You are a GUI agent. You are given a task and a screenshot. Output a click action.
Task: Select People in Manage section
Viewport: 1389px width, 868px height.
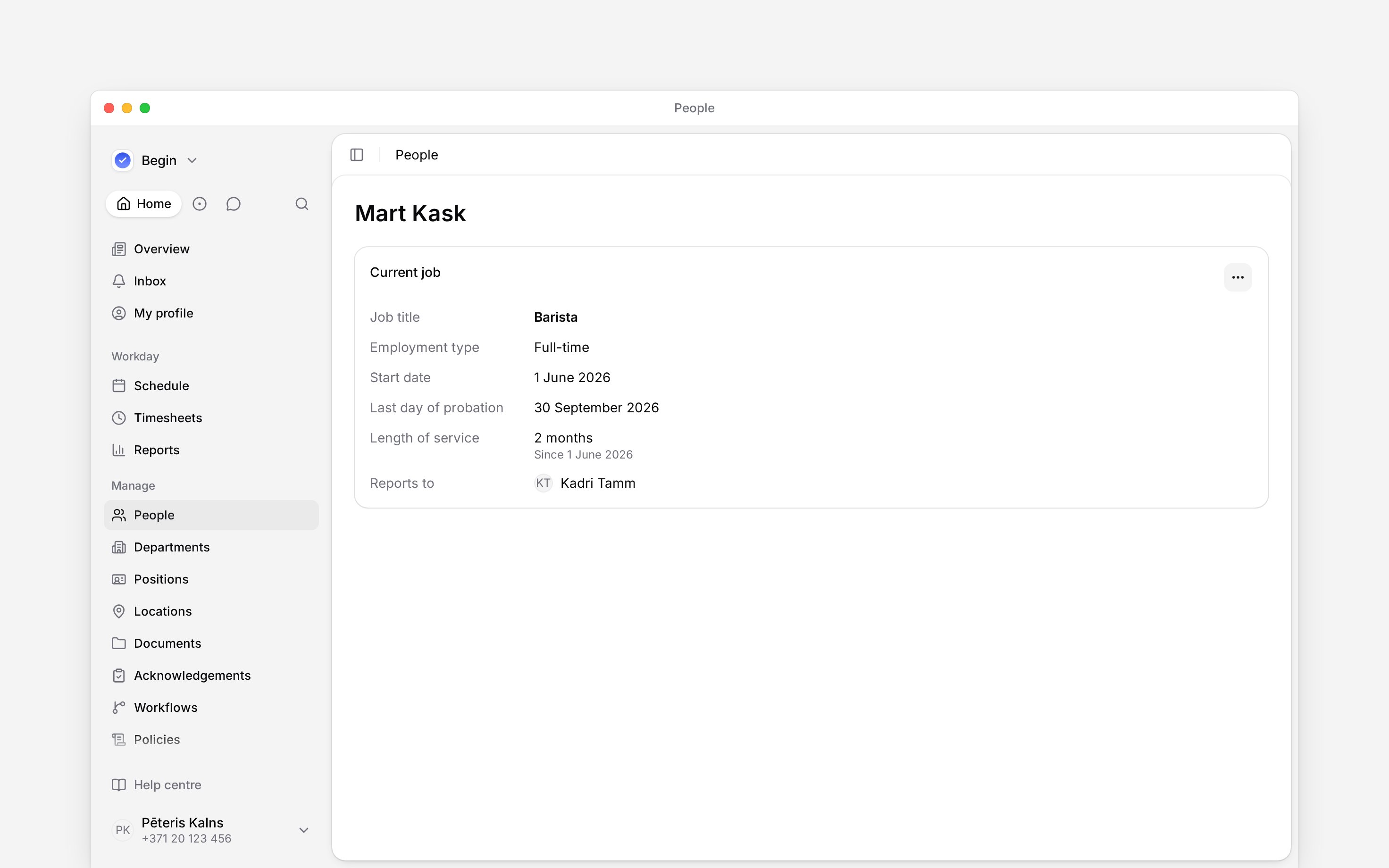pyautogui.click(x=211, y=515)
